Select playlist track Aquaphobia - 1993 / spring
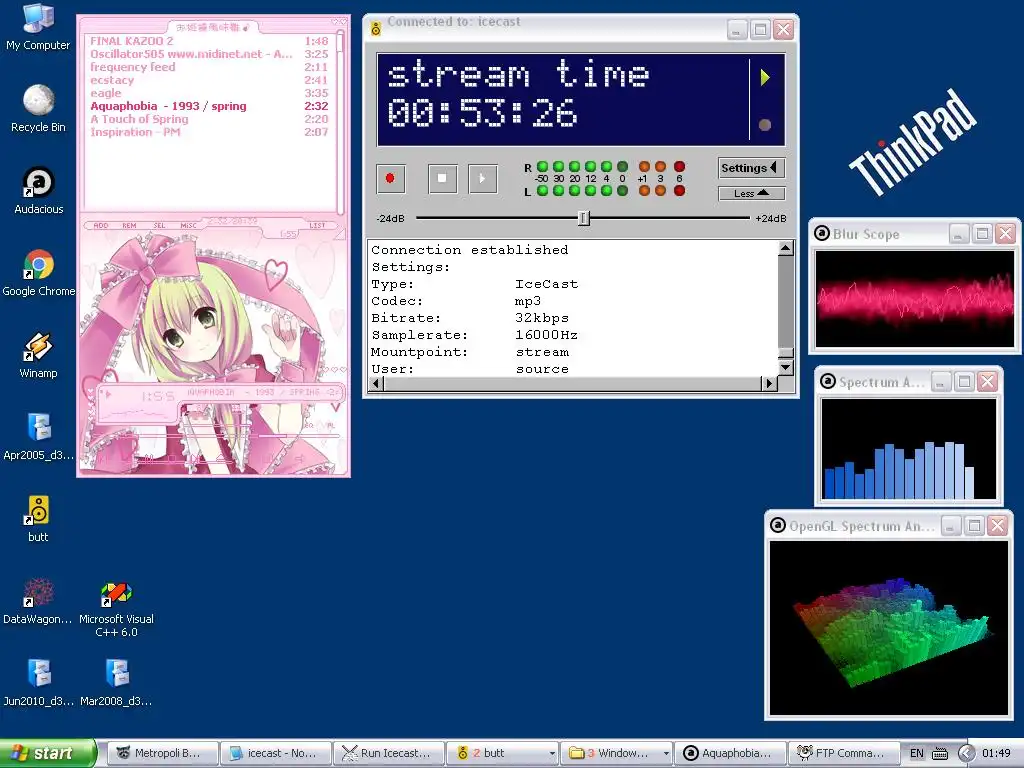 pyautogui.click(x=209, y=106)
